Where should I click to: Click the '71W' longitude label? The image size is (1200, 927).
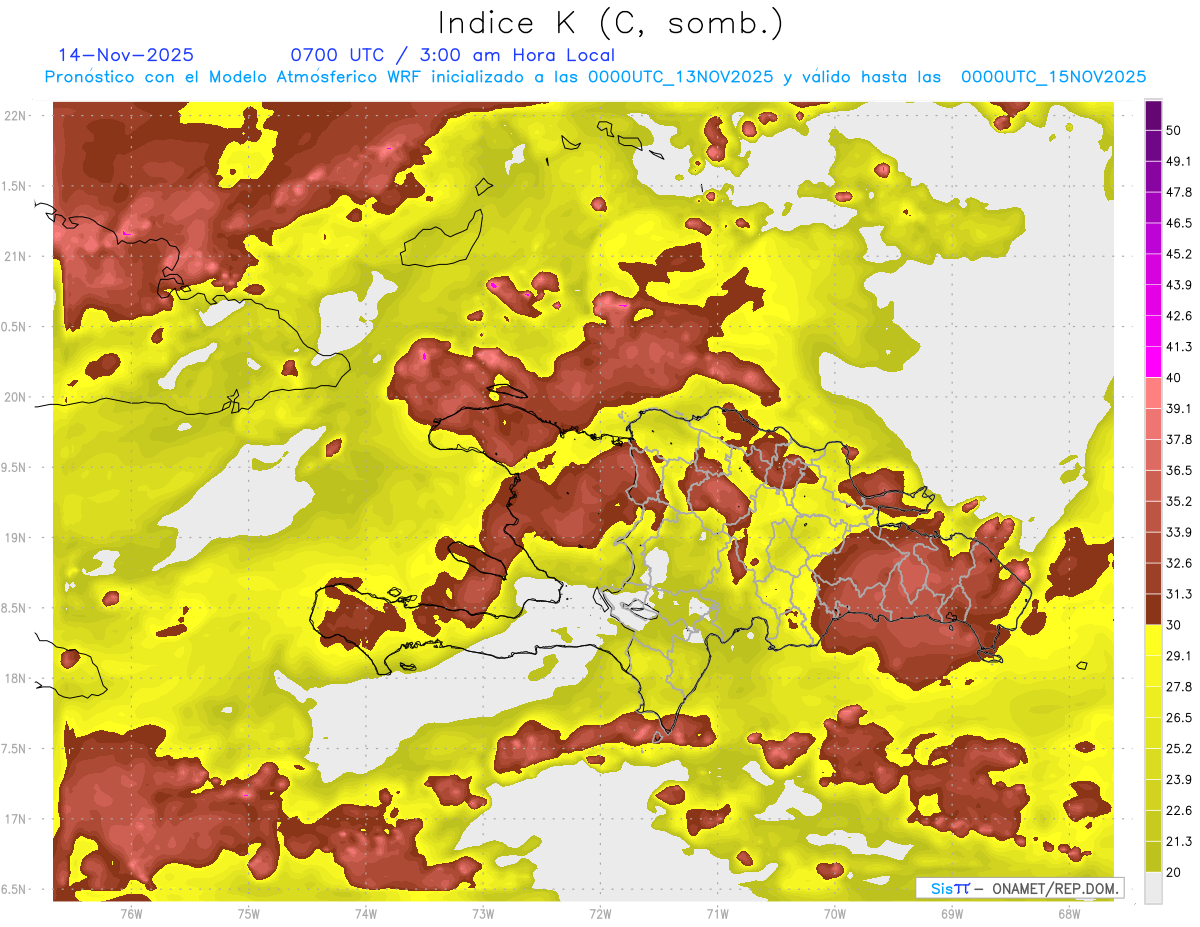pyautogui.click(x=717, y=914)
